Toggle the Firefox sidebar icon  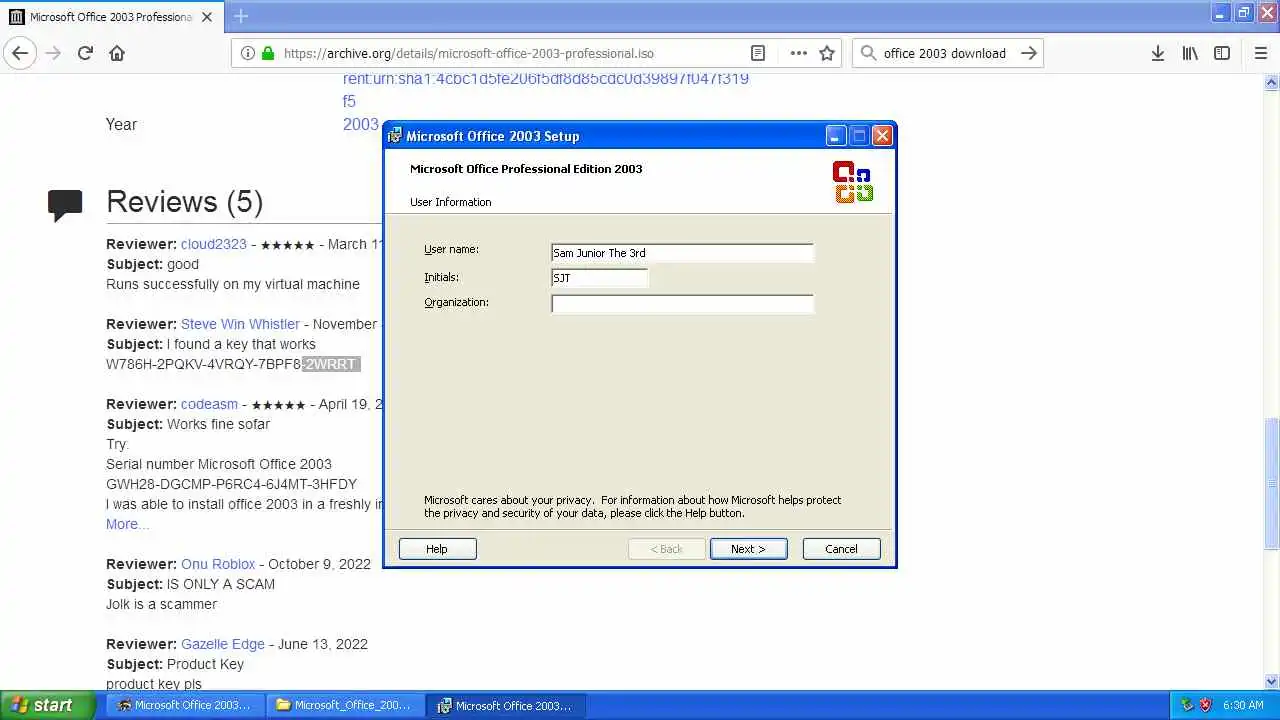(1222, 53)
